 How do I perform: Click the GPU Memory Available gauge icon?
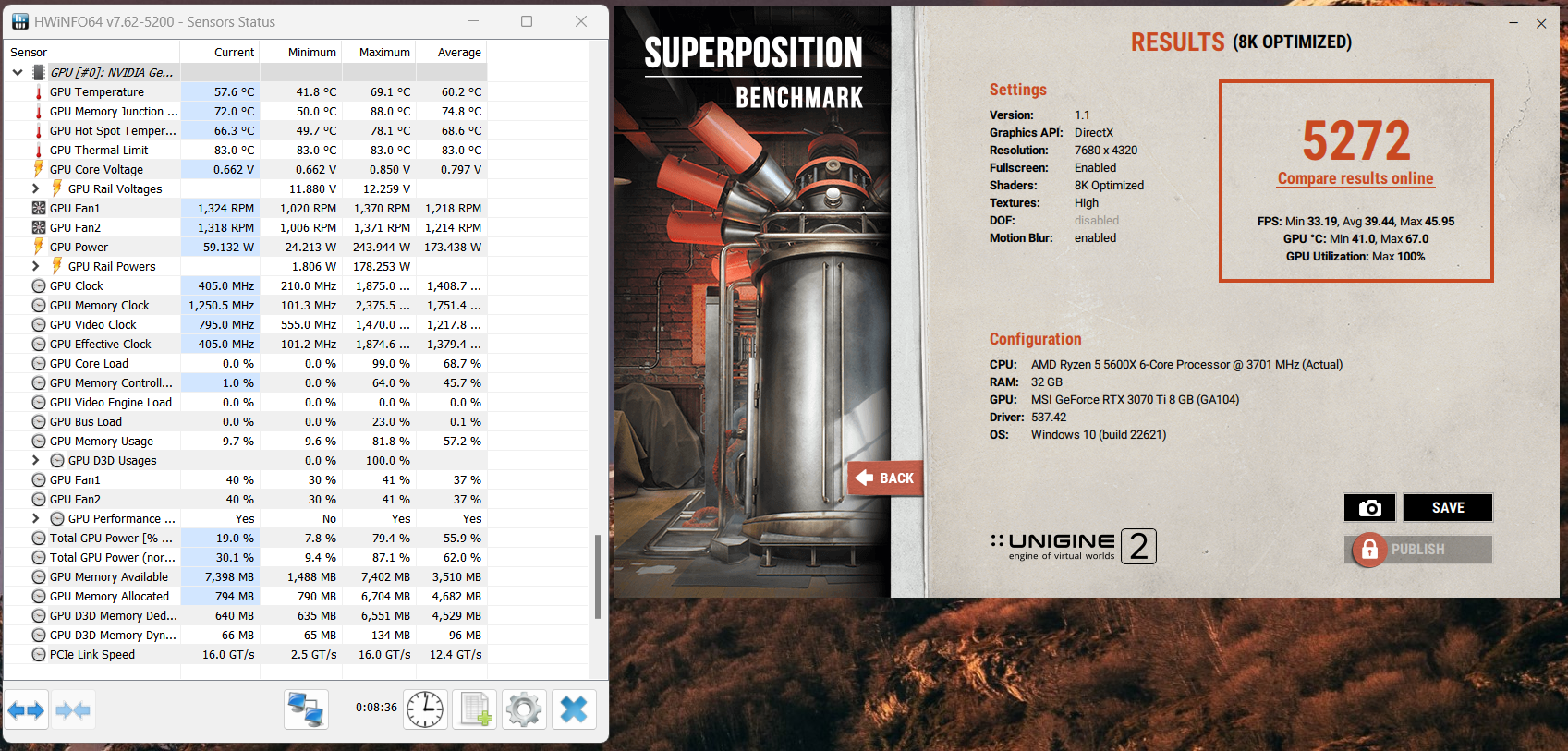pos(39,577)
